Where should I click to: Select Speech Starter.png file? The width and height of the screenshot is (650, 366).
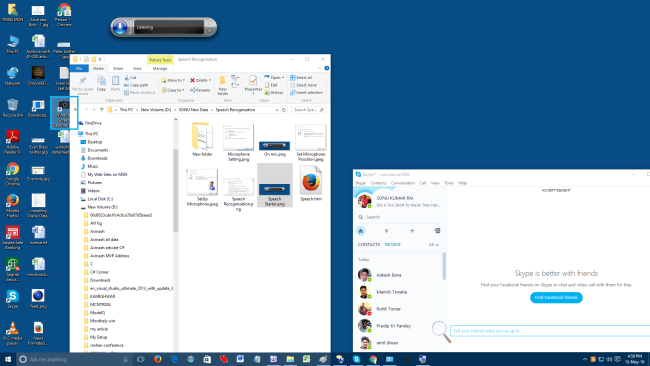[274, 185]
